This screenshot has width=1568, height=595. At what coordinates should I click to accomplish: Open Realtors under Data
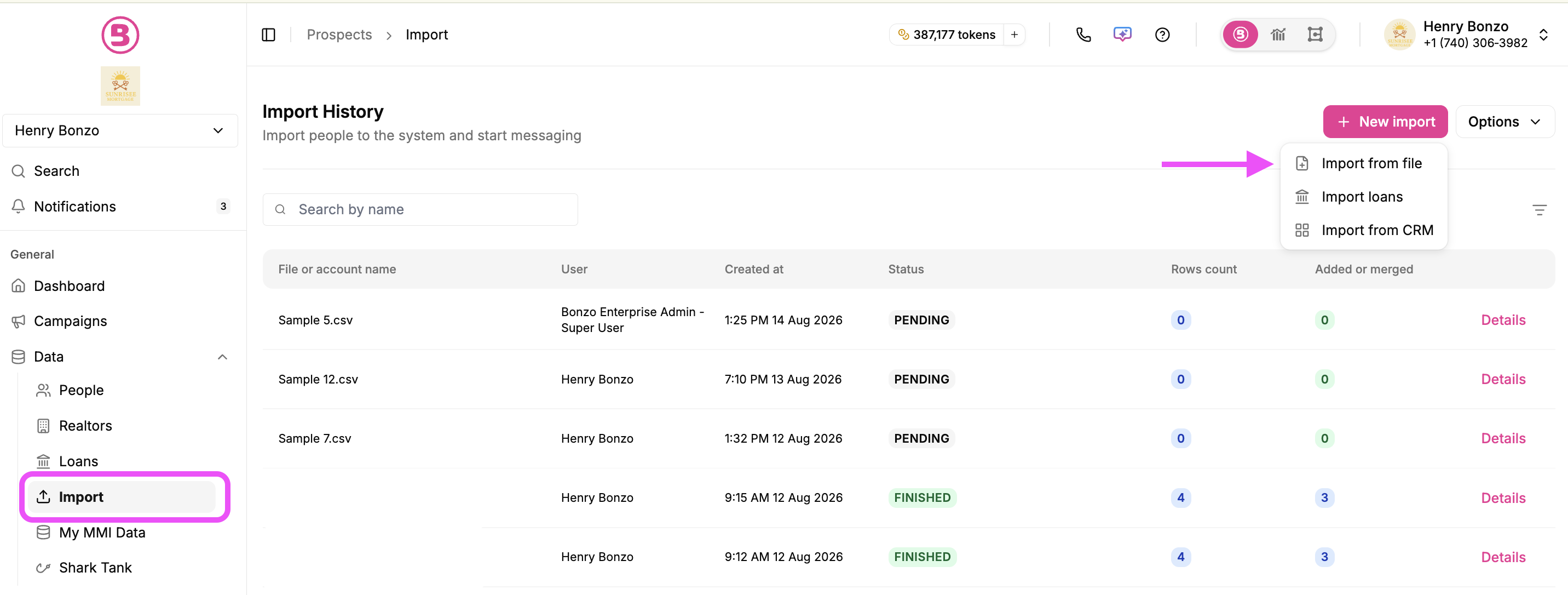[x=85, y=426]
